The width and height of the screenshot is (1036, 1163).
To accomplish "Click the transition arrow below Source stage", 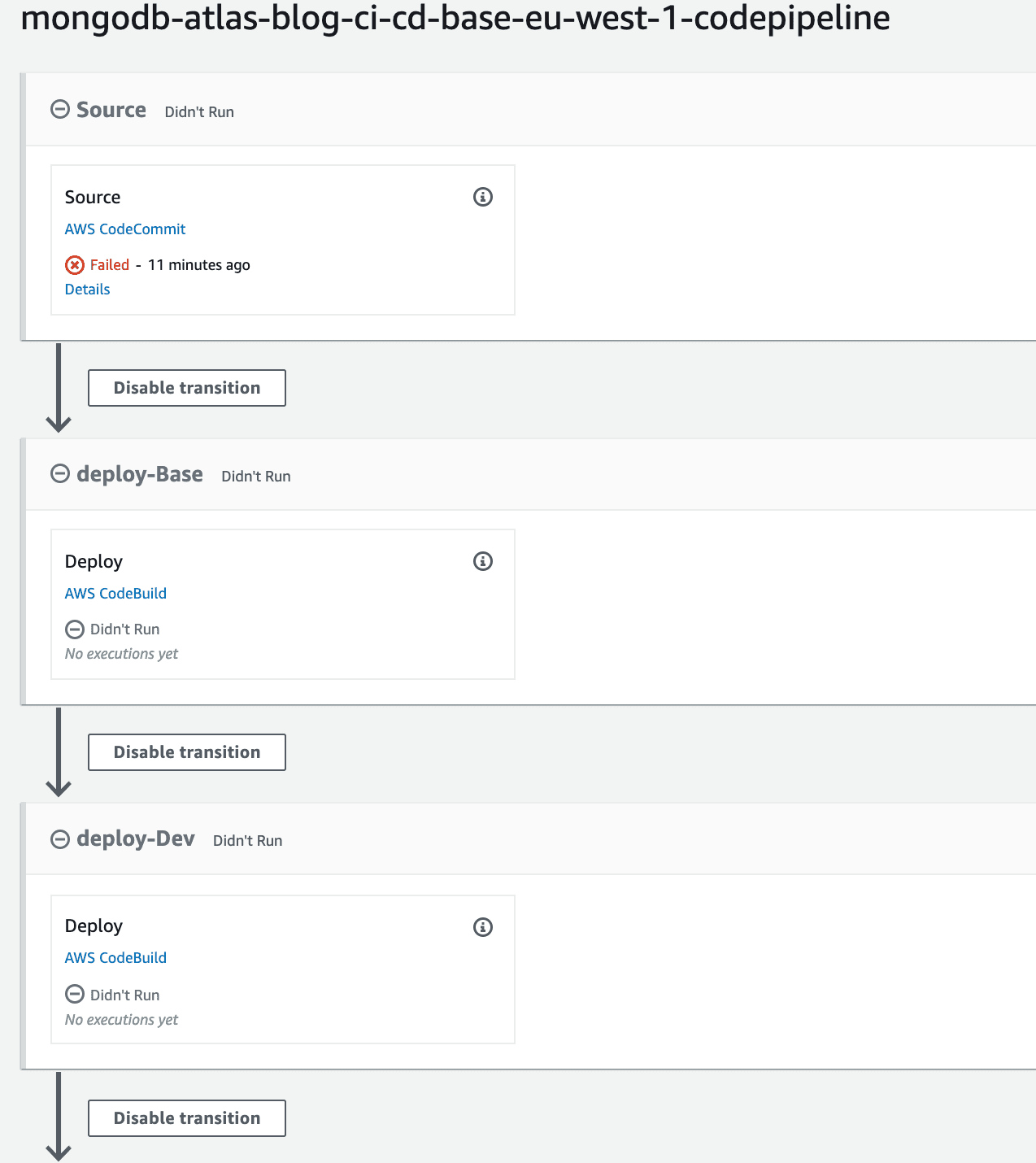I will 59,388.
